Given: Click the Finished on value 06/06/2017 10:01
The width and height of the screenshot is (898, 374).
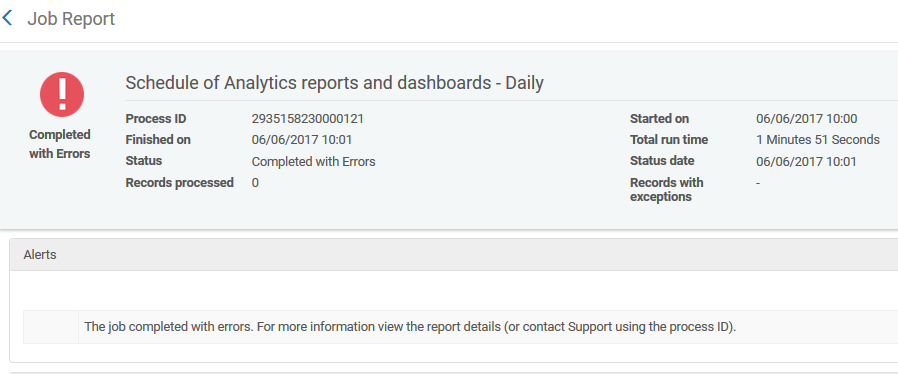Looking at the screenshot, I should tap(302, 140).
